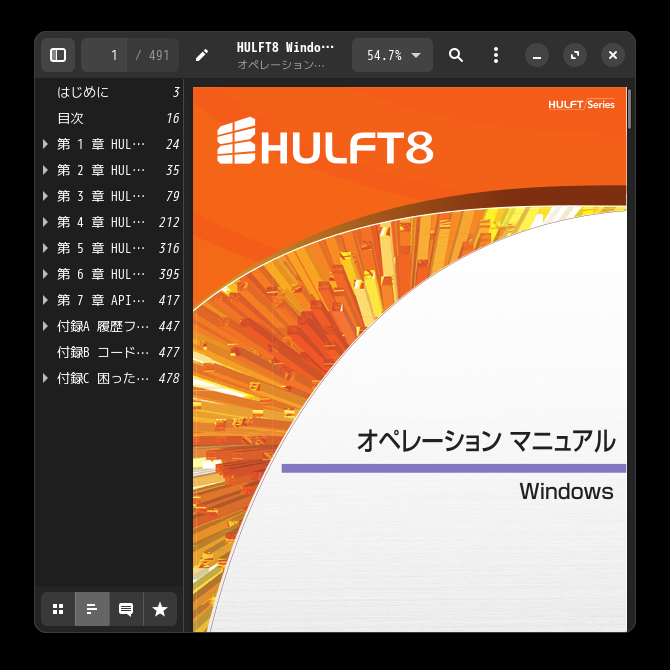
Task: Maximize the document viewer window
Action: (575, 55)
